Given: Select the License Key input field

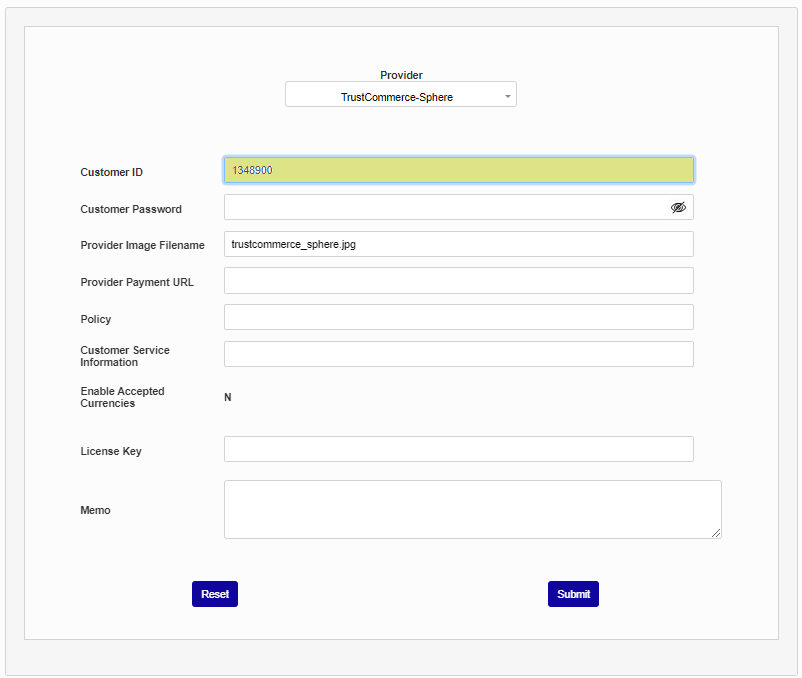Looking at the screenshot, I should point(458,450).
